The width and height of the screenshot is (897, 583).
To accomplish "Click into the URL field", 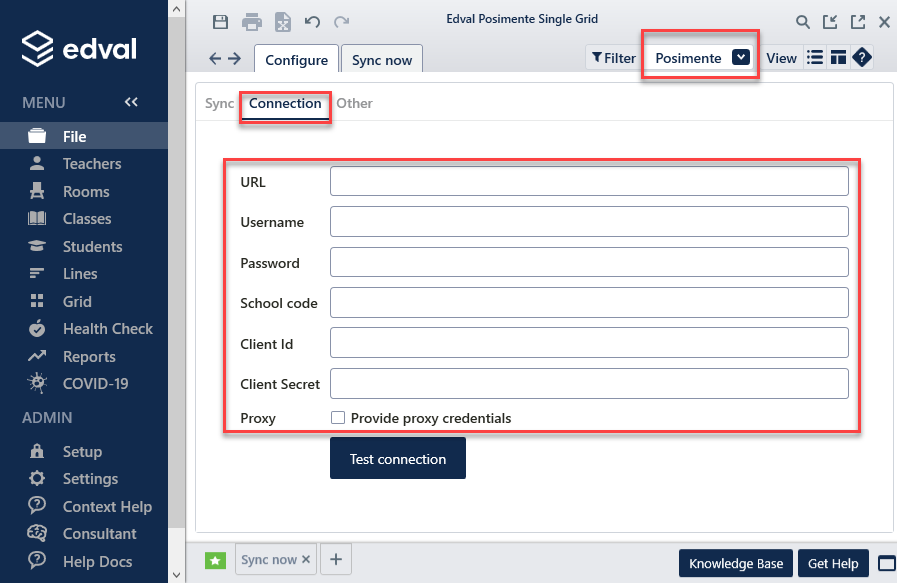I will tap(589, 181).
